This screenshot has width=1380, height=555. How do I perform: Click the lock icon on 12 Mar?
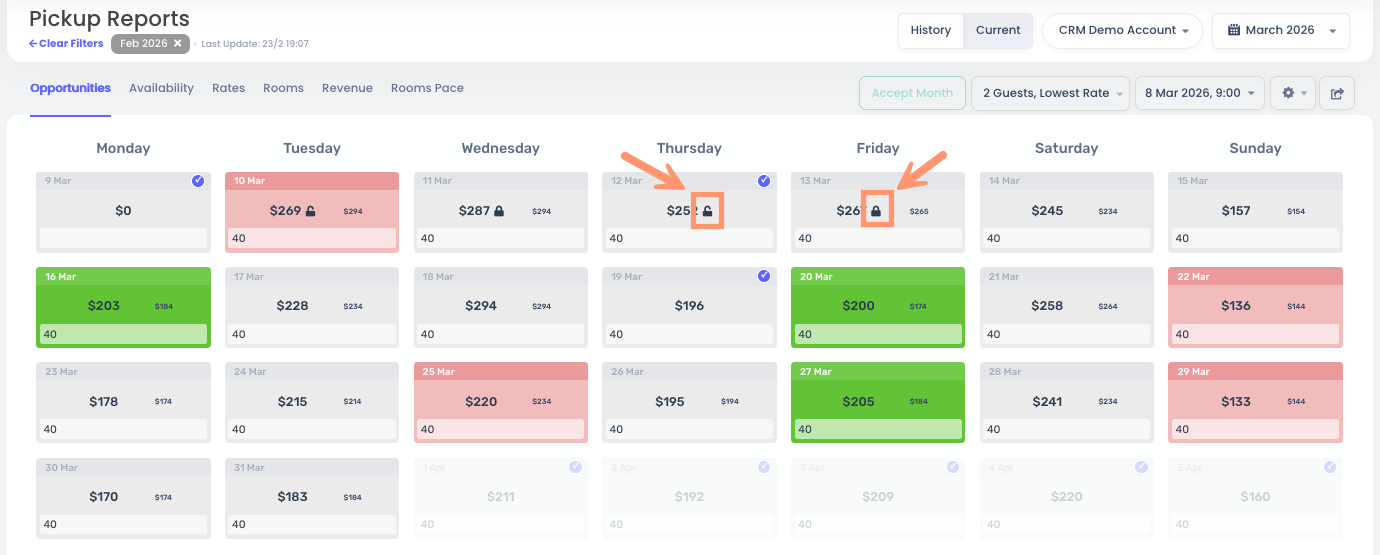[x=707, y=211]
